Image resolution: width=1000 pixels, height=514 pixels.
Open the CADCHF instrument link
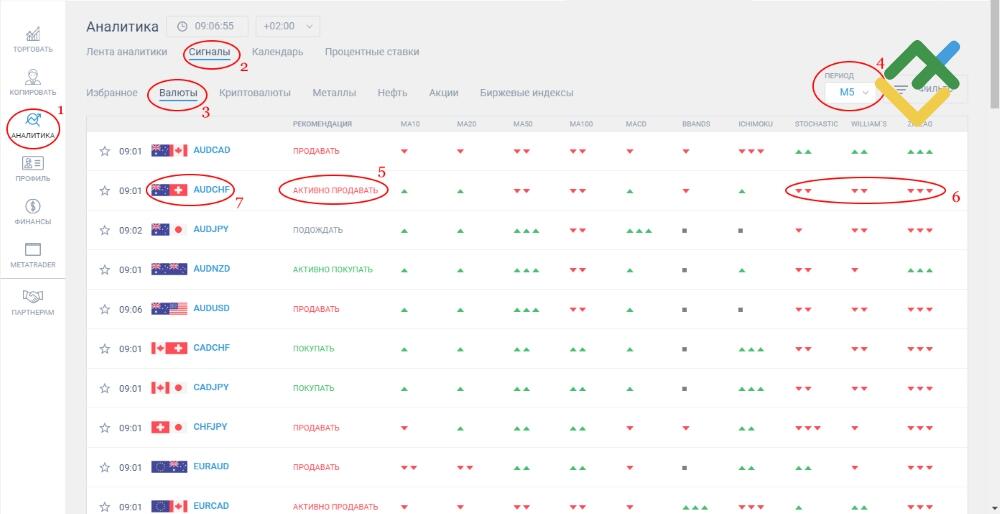click(x=212, y=348)
